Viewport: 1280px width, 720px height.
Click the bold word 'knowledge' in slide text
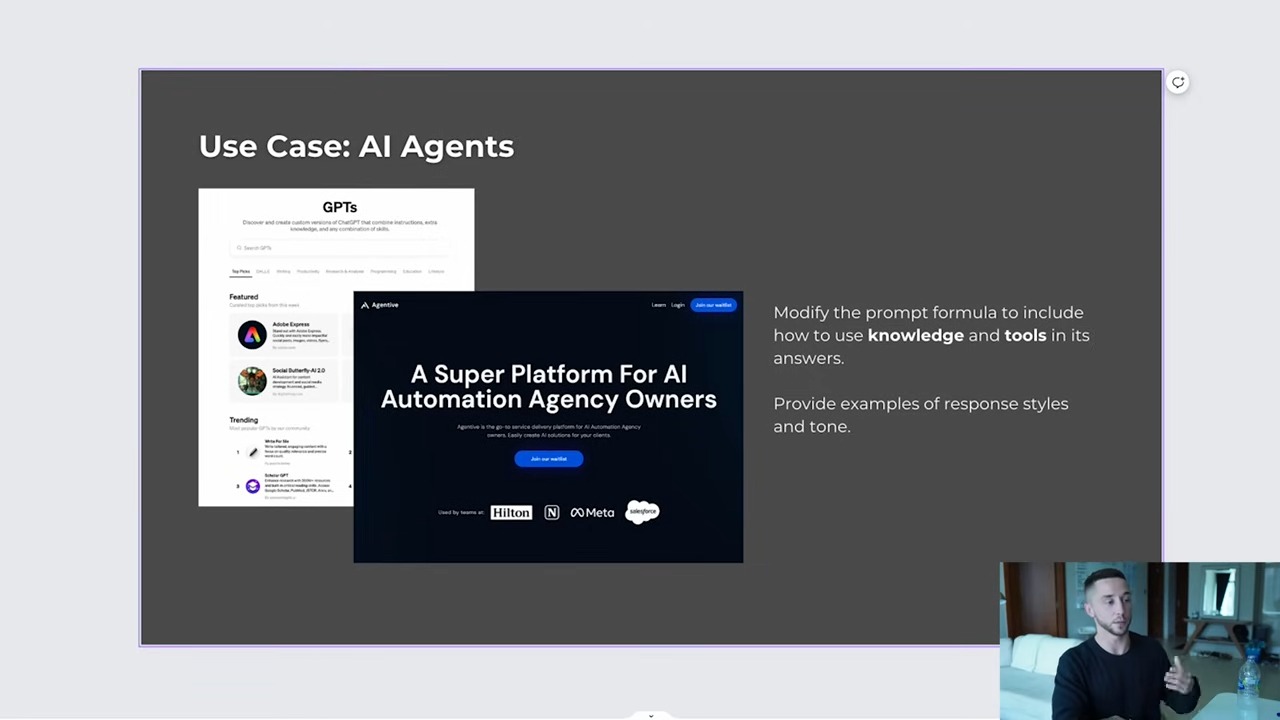pyautogui.click(x=915, y=335)
